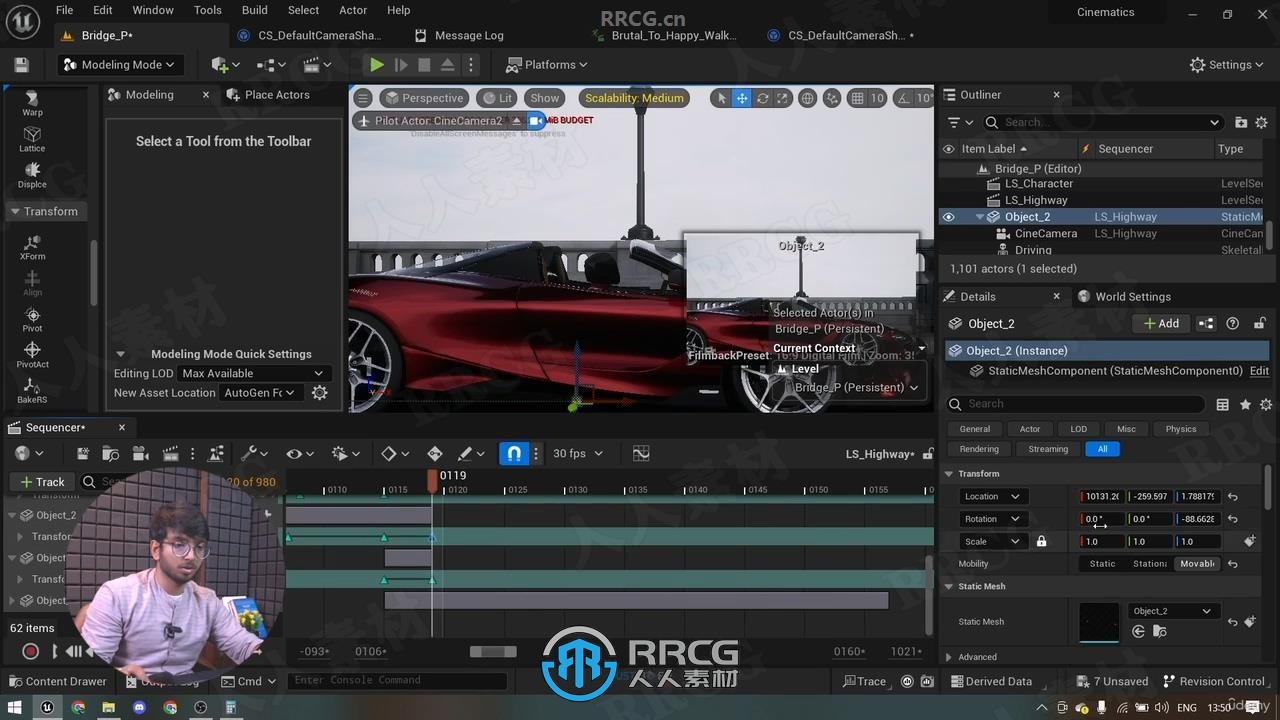Collapse the Transform section in Details

[949, 474]
